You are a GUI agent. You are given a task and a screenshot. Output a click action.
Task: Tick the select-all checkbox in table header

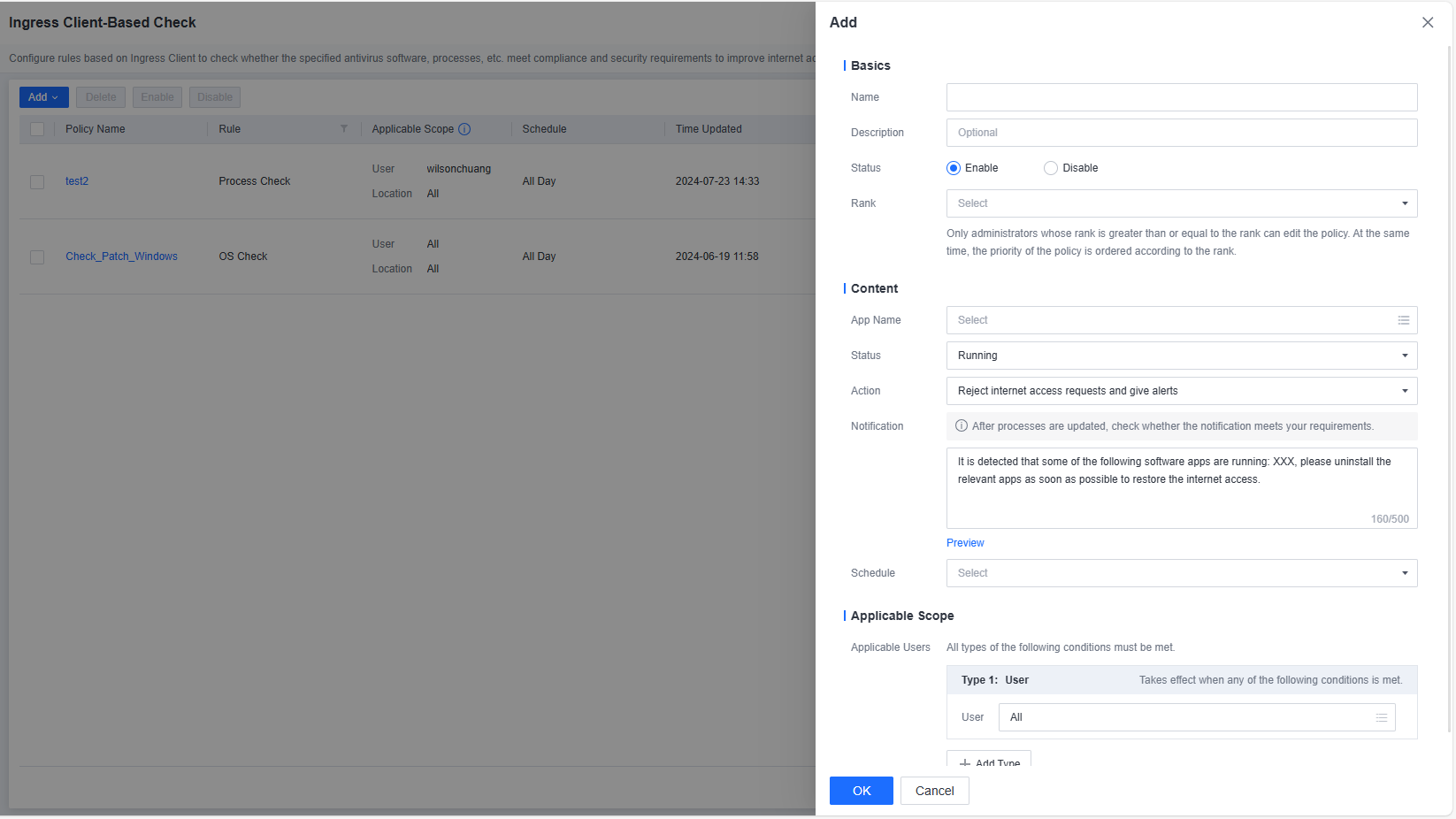[37, 129]
